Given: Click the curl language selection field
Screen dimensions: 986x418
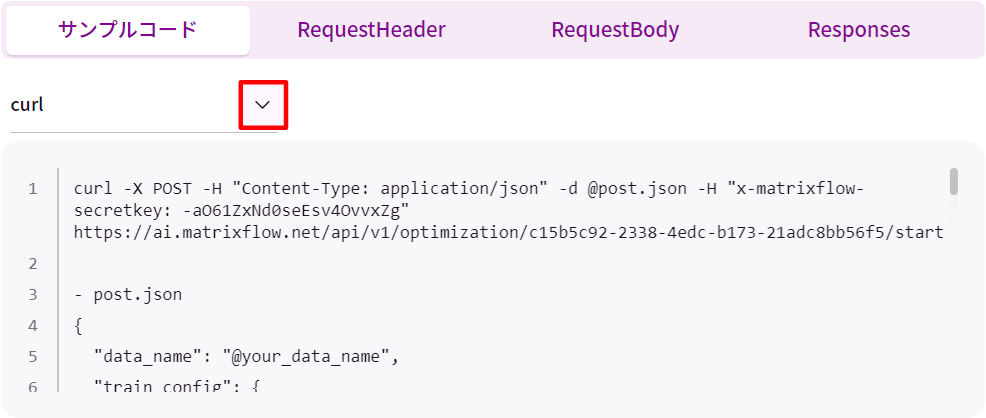Looking at the screenshot, I should [120, 105].
